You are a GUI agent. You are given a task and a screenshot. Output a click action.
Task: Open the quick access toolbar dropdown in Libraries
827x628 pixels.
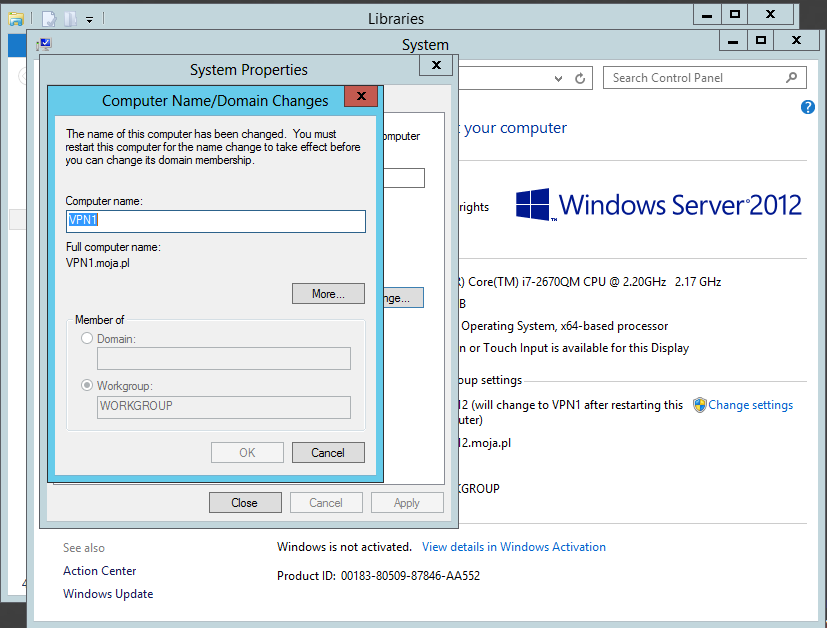point(90,20)
